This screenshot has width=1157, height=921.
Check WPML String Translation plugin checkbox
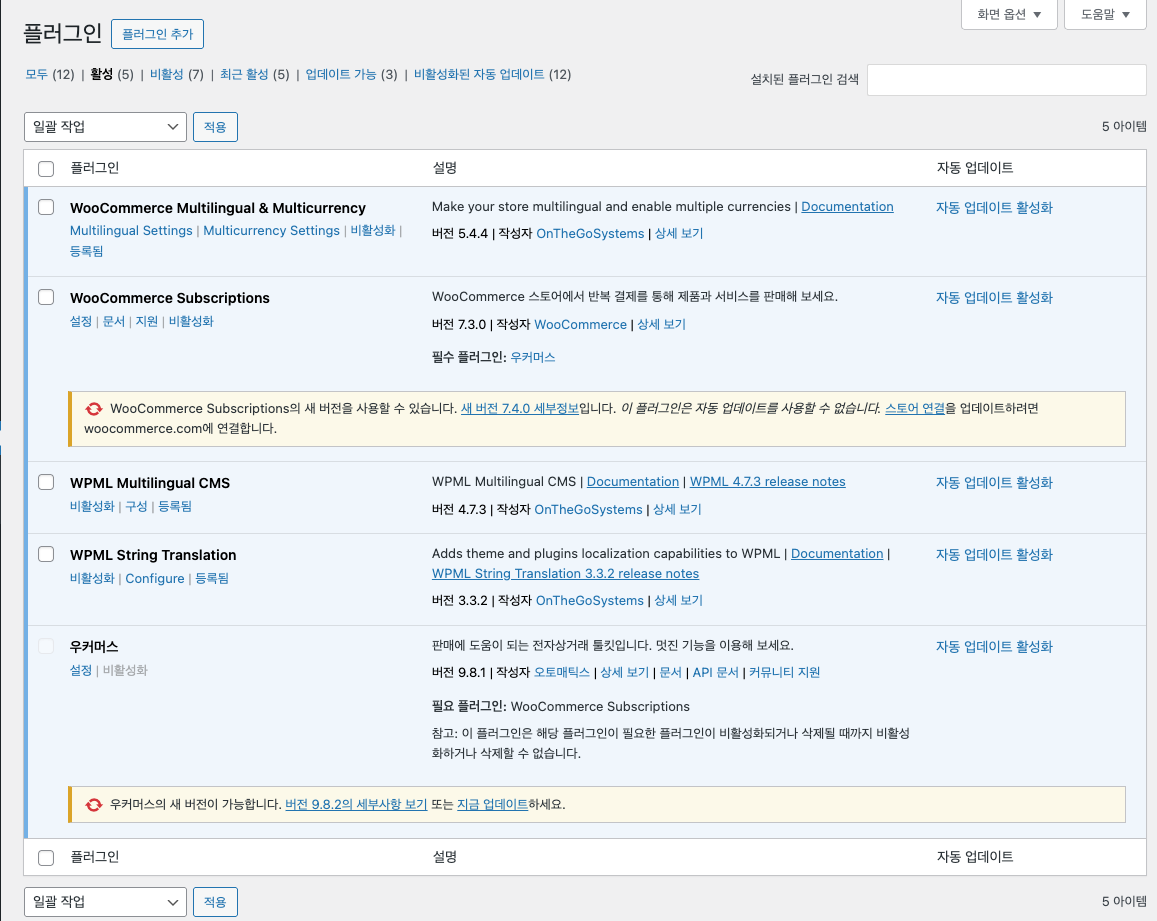[x=46, y=553]
